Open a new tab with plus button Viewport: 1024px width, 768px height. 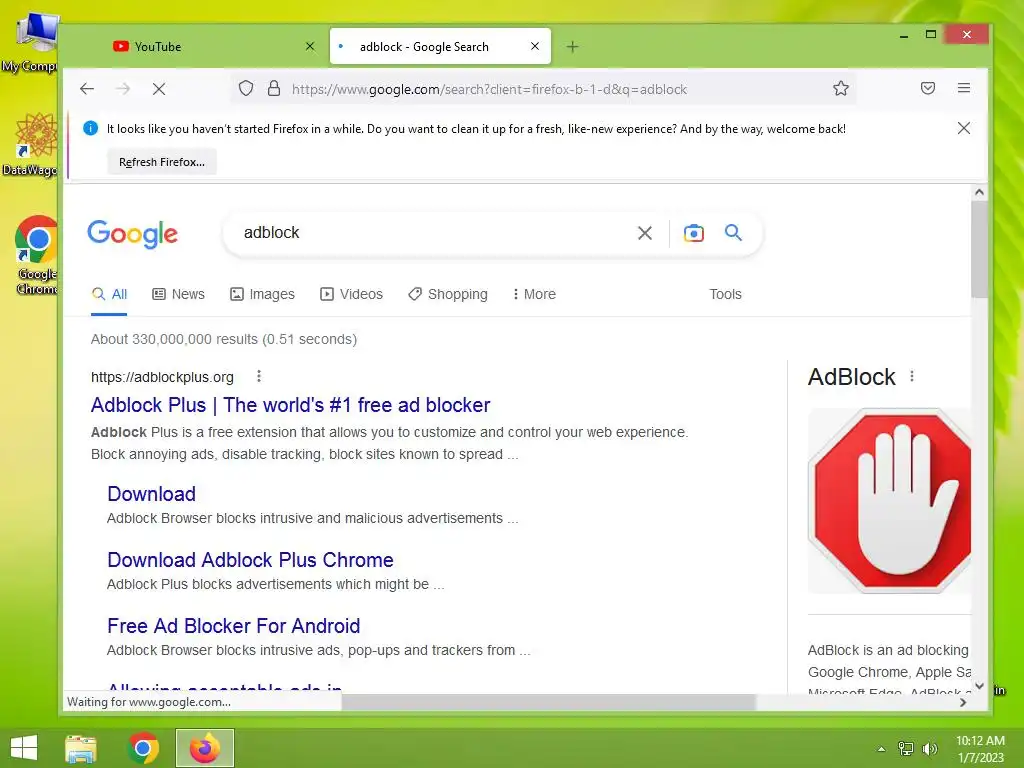pyautogui.click(x=572, y=47)
